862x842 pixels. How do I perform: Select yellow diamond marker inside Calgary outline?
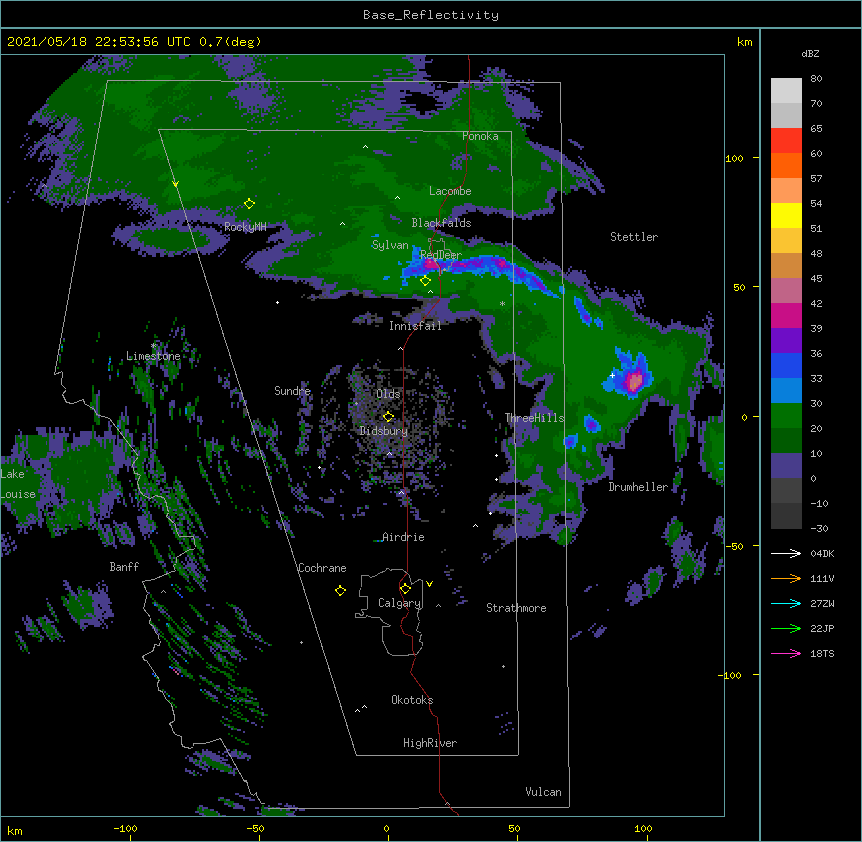405,589
